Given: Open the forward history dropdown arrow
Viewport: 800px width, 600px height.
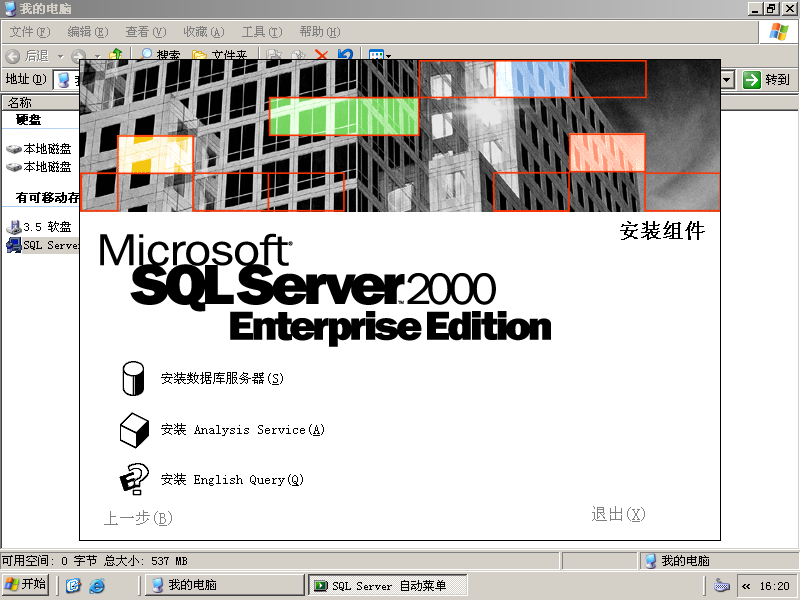Looking at the screenshot, I should (x=97, y=56).
